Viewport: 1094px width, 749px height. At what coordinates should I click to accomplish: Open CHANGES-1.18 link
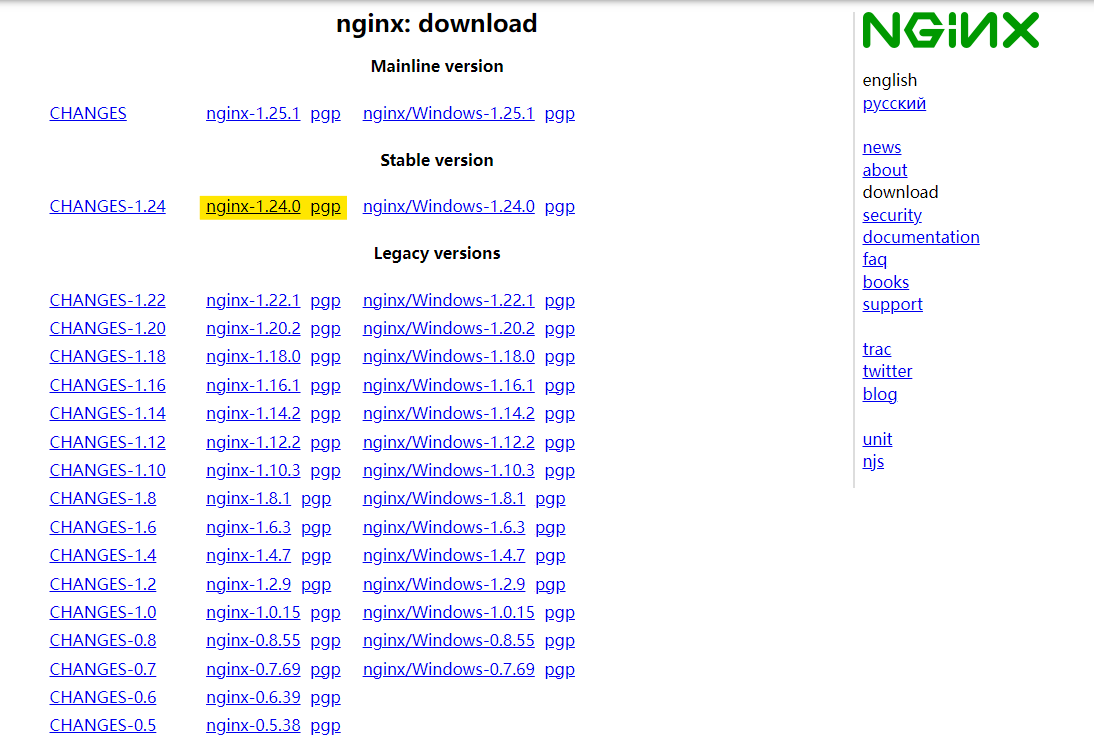[107, 356]
